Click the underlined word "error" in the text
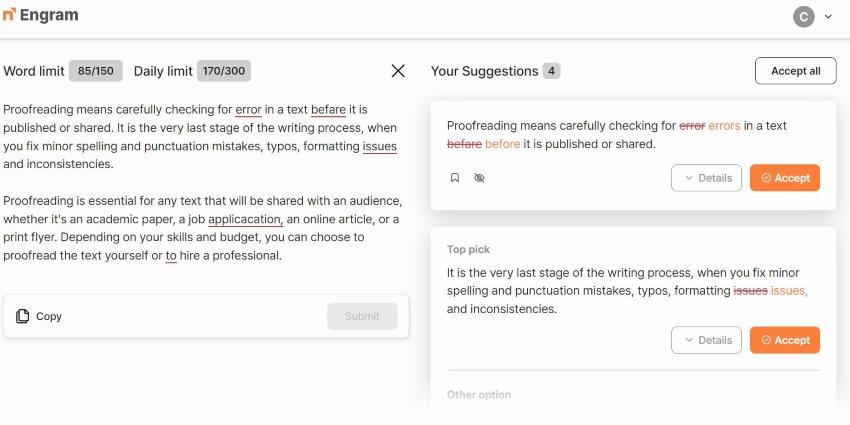 (248, 109)
